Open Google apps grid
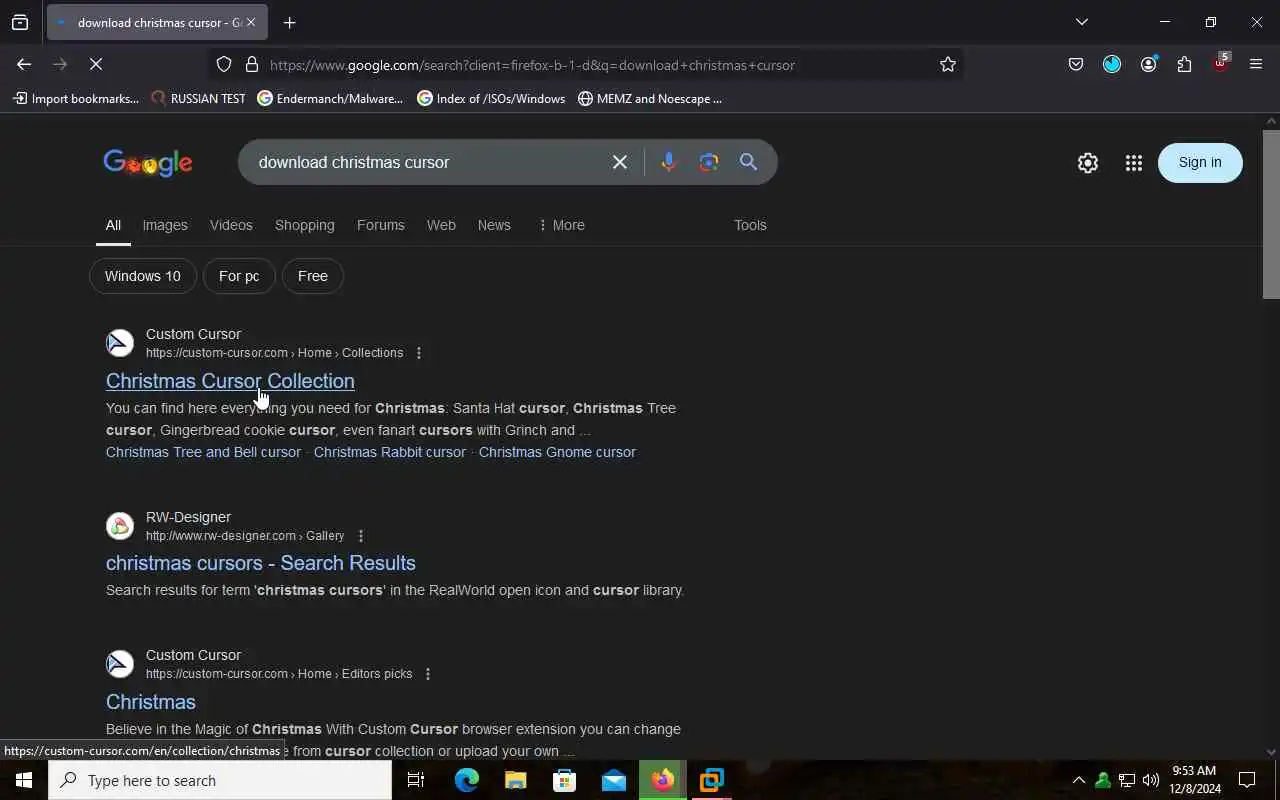This screenshot has height=800, width=1280. pyautogui.click(x=1133, y=163)
